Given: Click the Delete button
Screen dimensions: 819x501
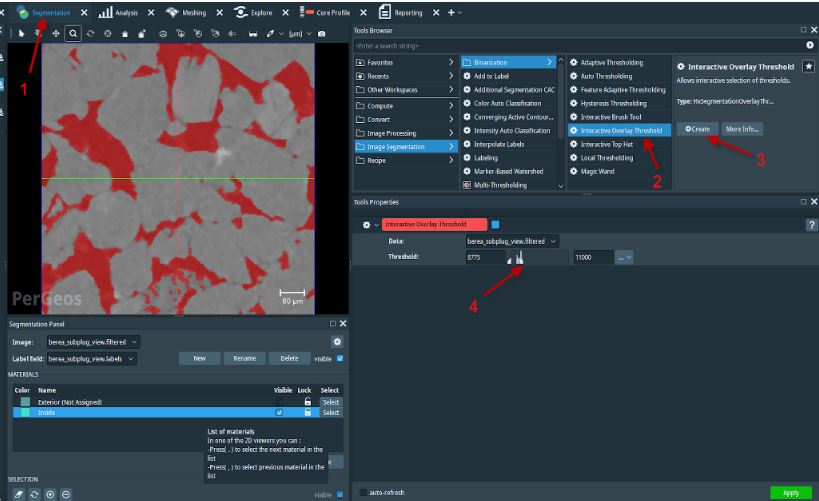Looking at the screenshot, I should 289,358.
